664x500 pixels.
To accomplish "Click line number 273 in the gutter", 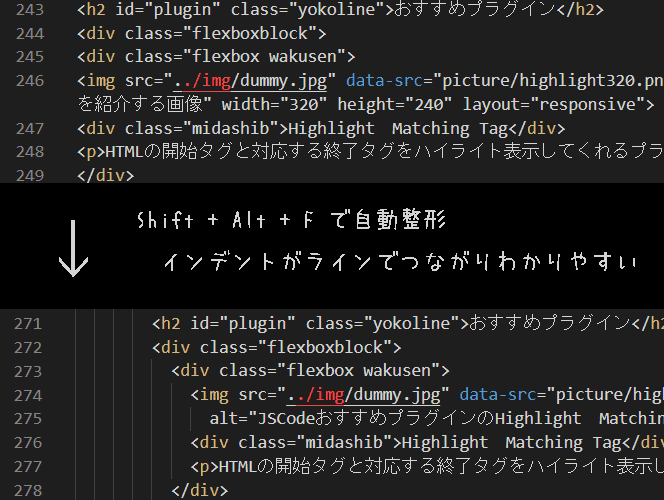I will (x=28, y=371).
